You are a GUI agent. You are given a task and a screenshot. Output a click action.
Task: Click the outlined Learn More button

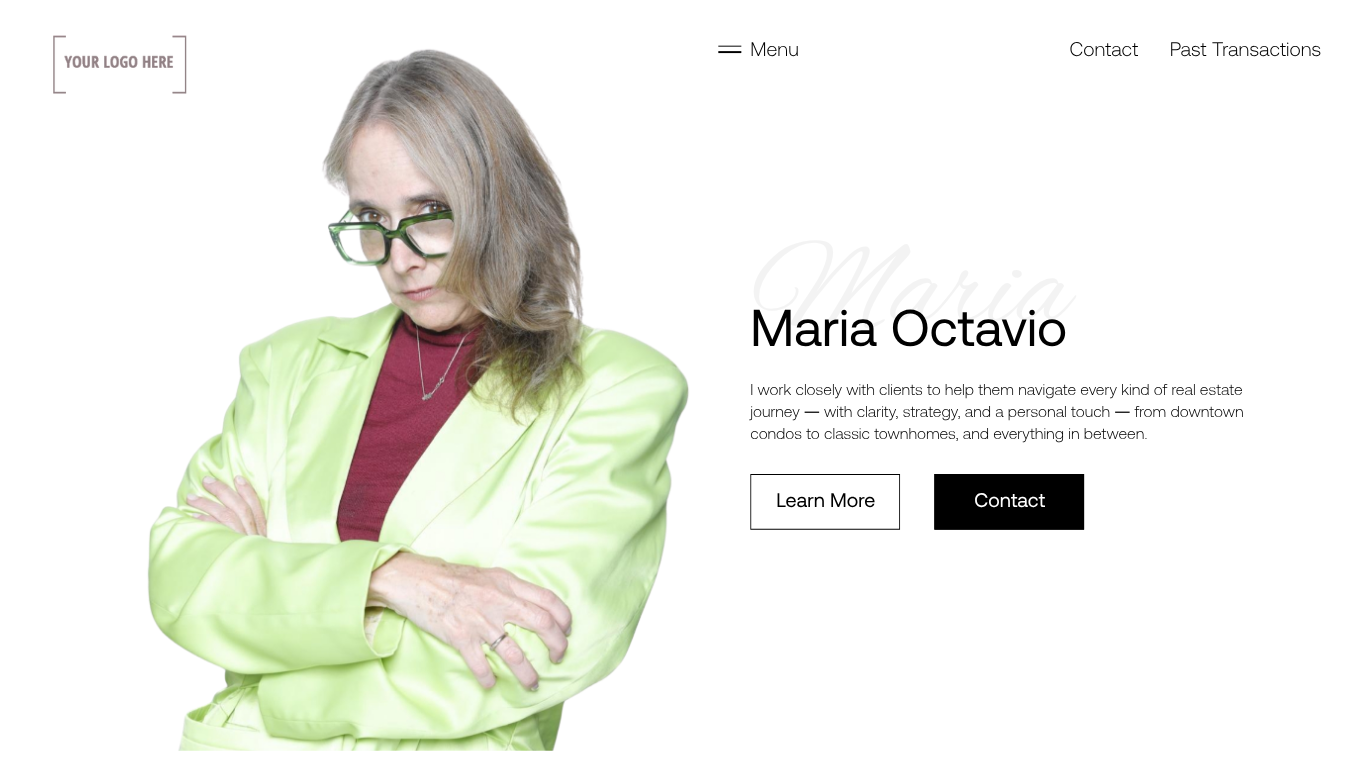click(x=825, y=502)
